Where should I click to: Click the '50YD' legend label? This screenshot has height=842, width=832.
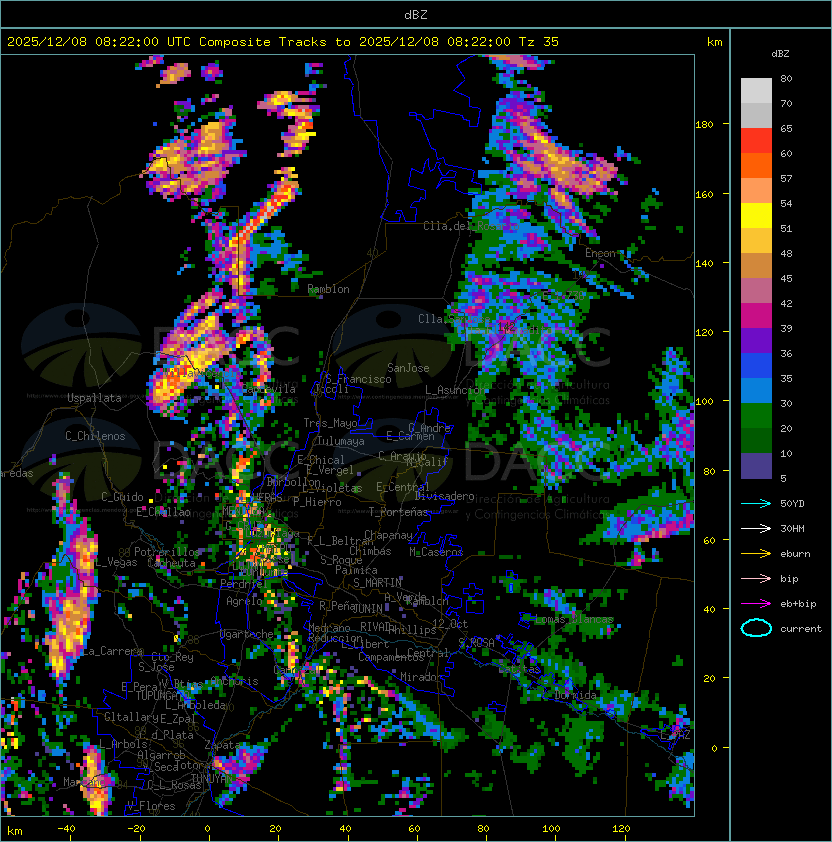pyautogui.click(x=792, y=504)
